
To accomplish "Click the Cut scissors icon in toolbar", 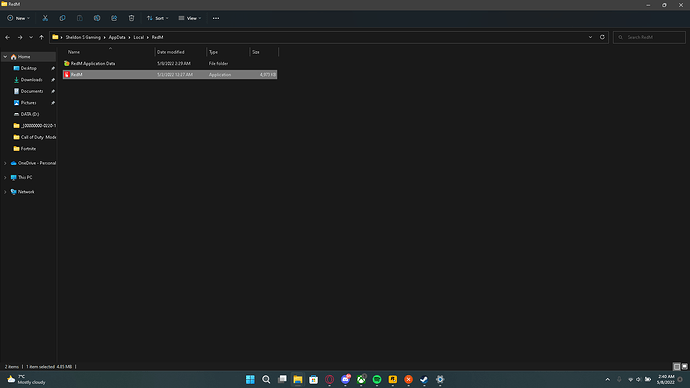I will (45, 18).
